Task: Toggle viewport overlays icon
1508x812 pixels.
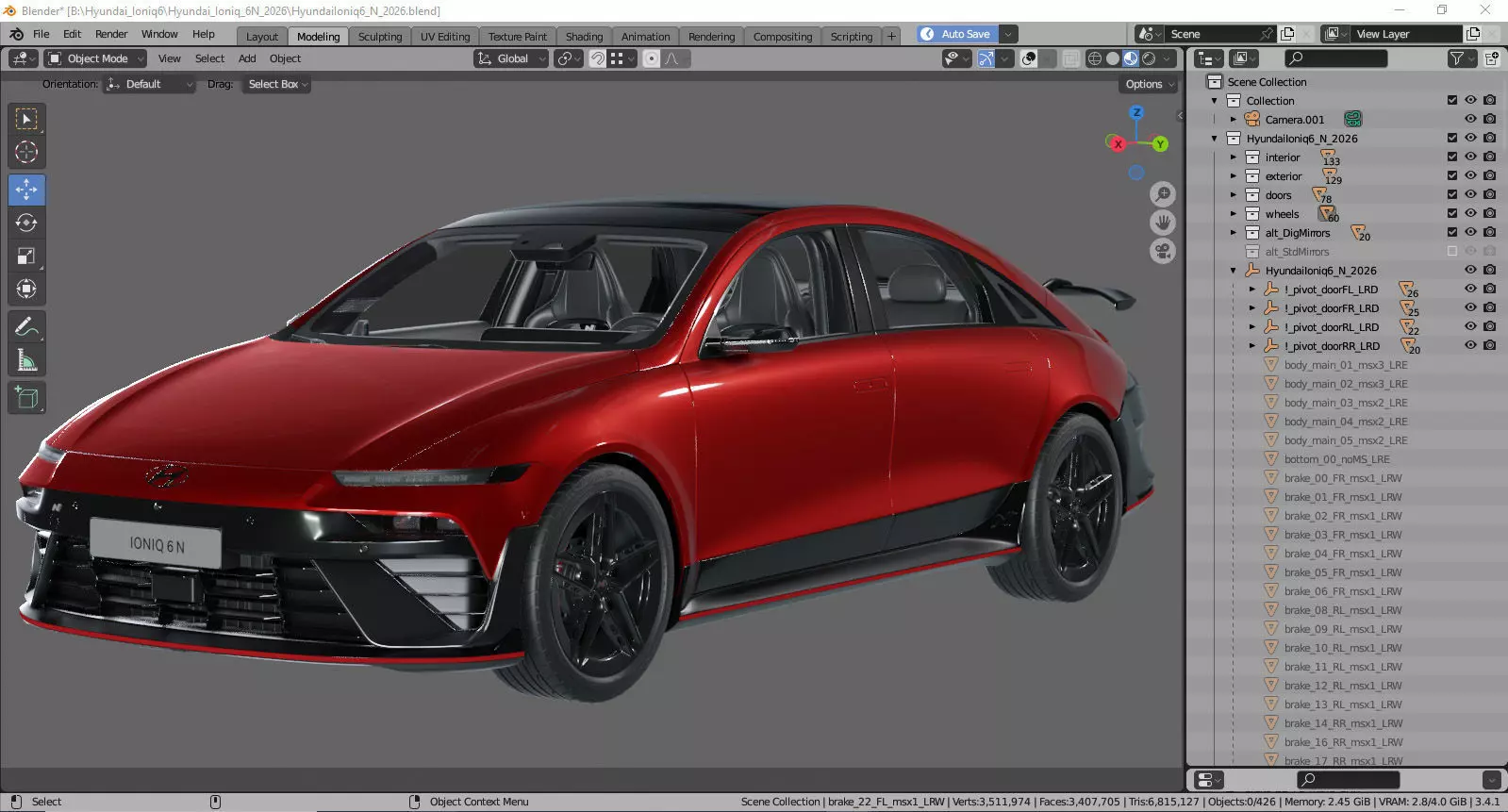Action: point(1029,58)
